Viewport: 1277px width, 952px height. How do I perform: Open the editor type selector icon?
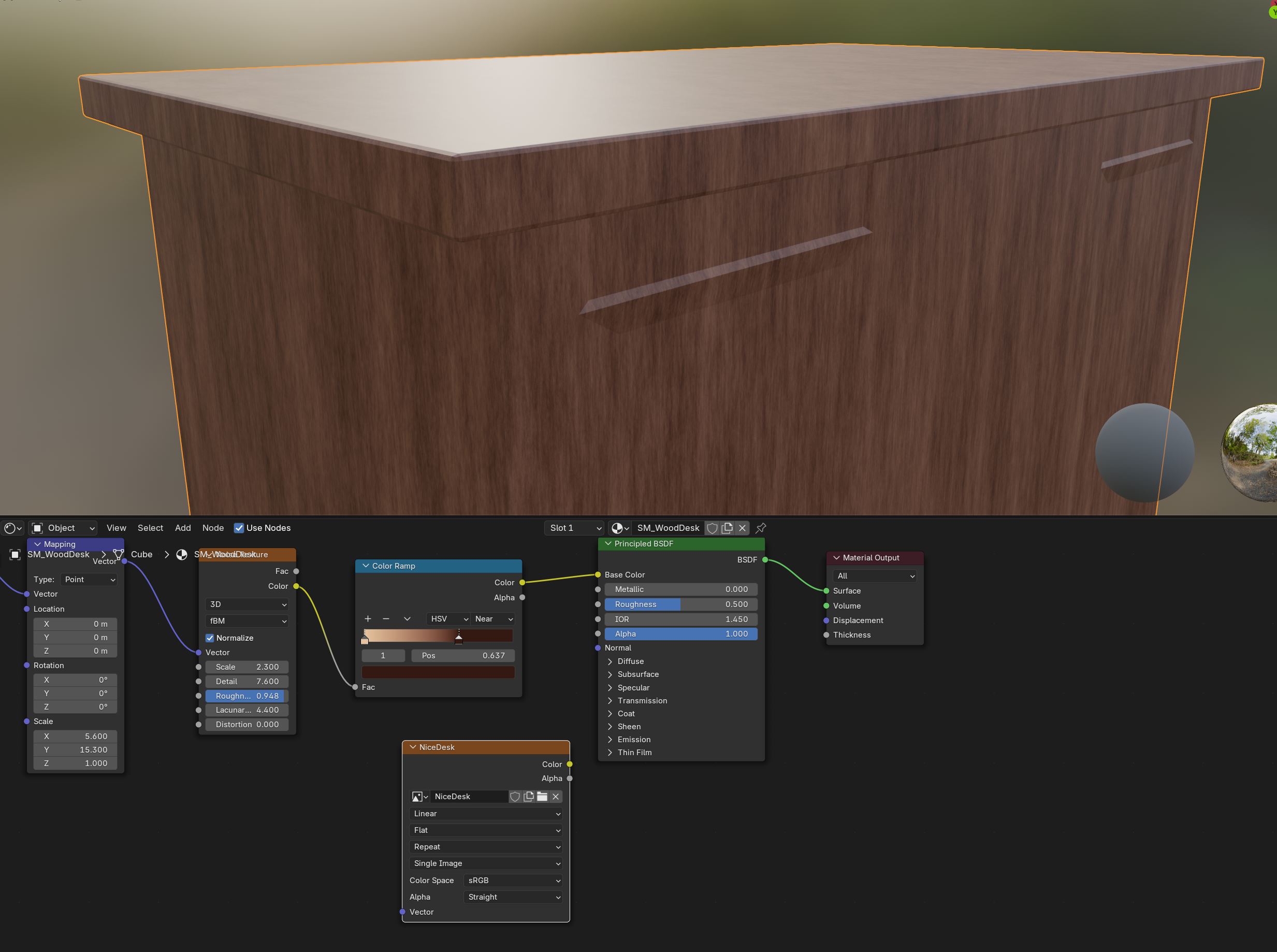[x=12, y=528]
